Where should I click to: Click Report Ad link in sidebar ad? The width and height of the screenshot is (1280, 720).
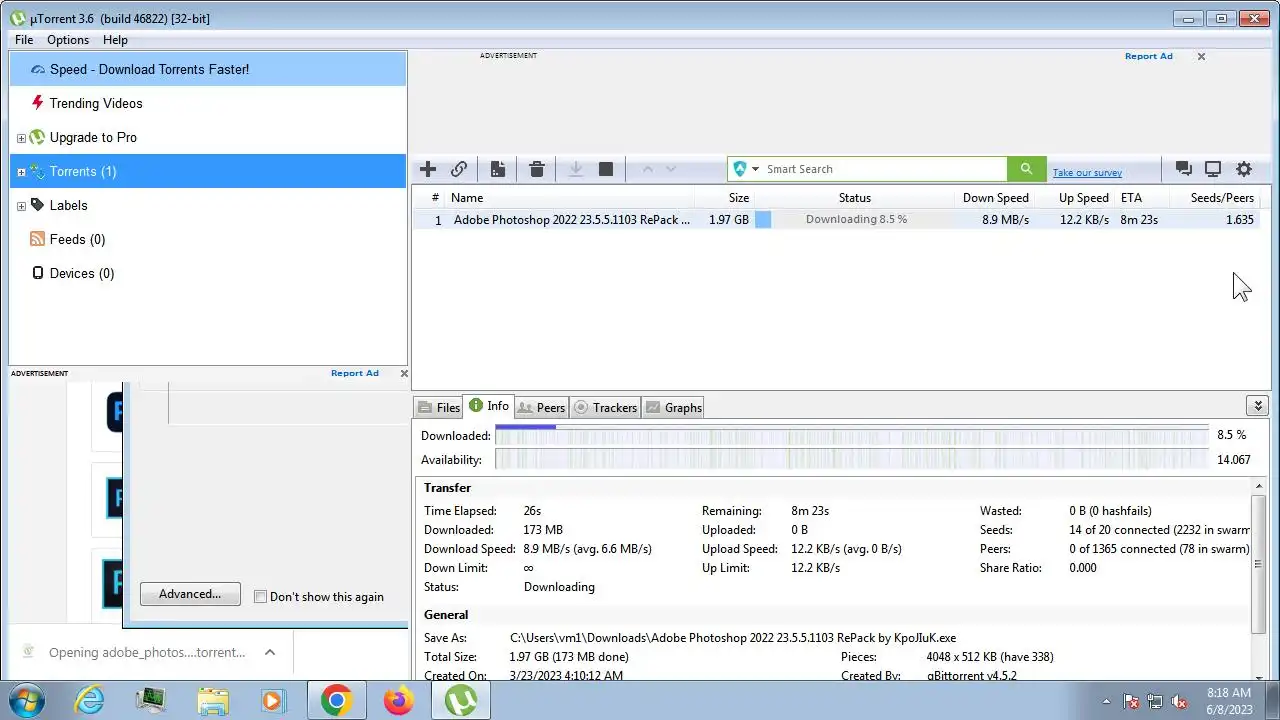pyautogui.click(x=355, y=373)
